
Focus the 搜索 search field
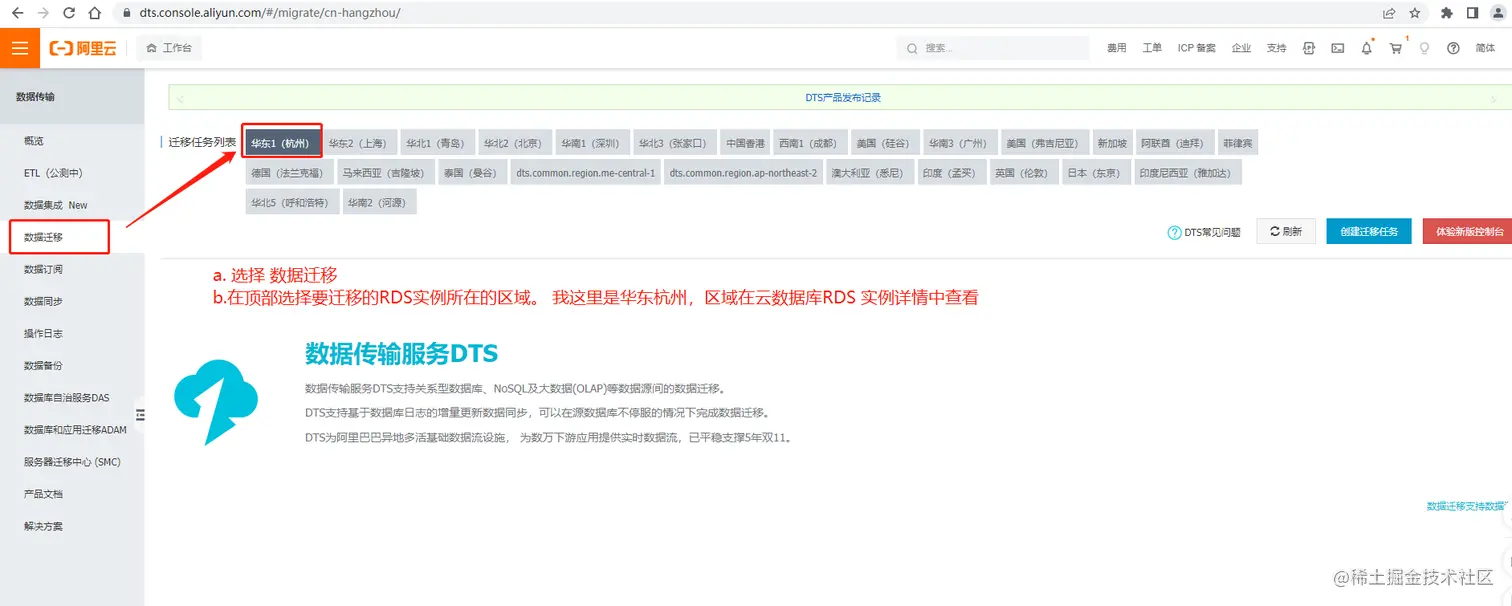[x=993, y=48]
